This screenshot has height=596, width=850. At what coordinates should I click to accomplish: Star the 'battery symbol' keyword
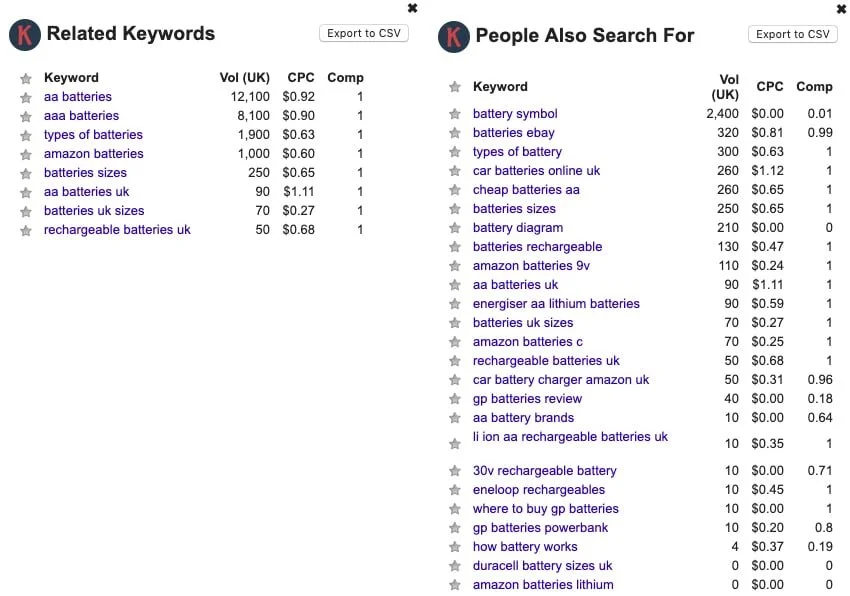click(x=455, y=114)
